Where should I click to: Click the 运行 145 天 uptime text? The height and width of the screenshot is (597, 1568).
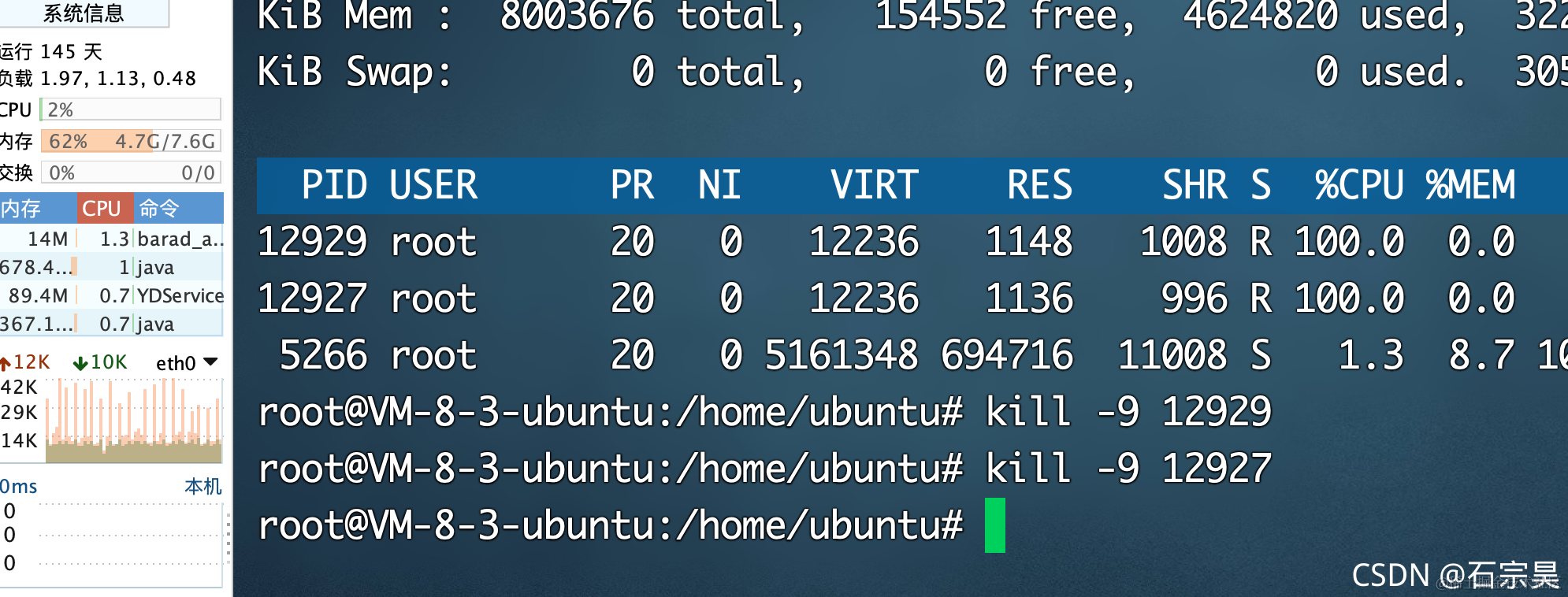click(51, 52)
